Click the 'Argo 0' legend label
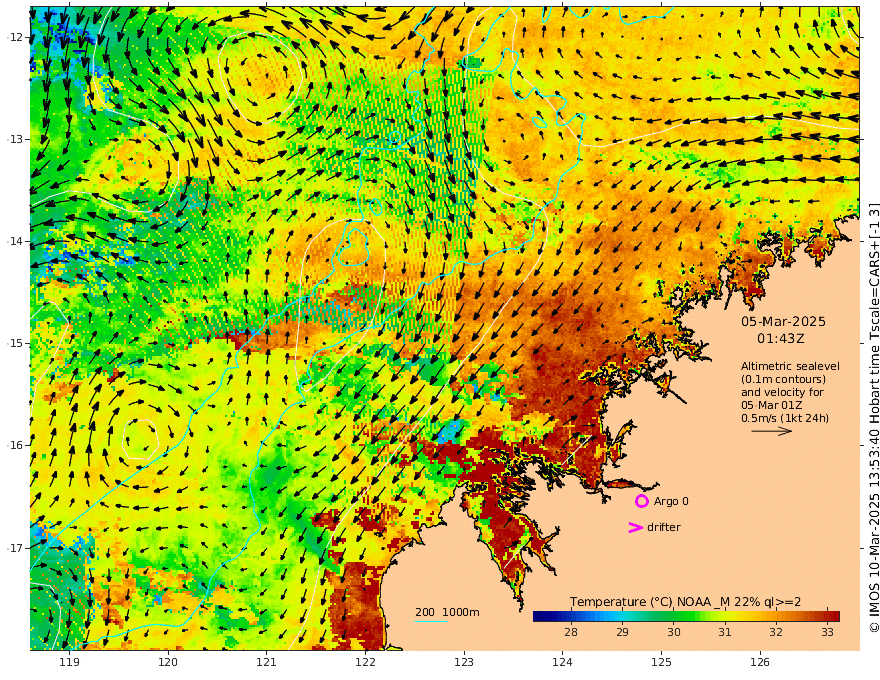Viewport: 880px width, 680px height. click(671, 501)
